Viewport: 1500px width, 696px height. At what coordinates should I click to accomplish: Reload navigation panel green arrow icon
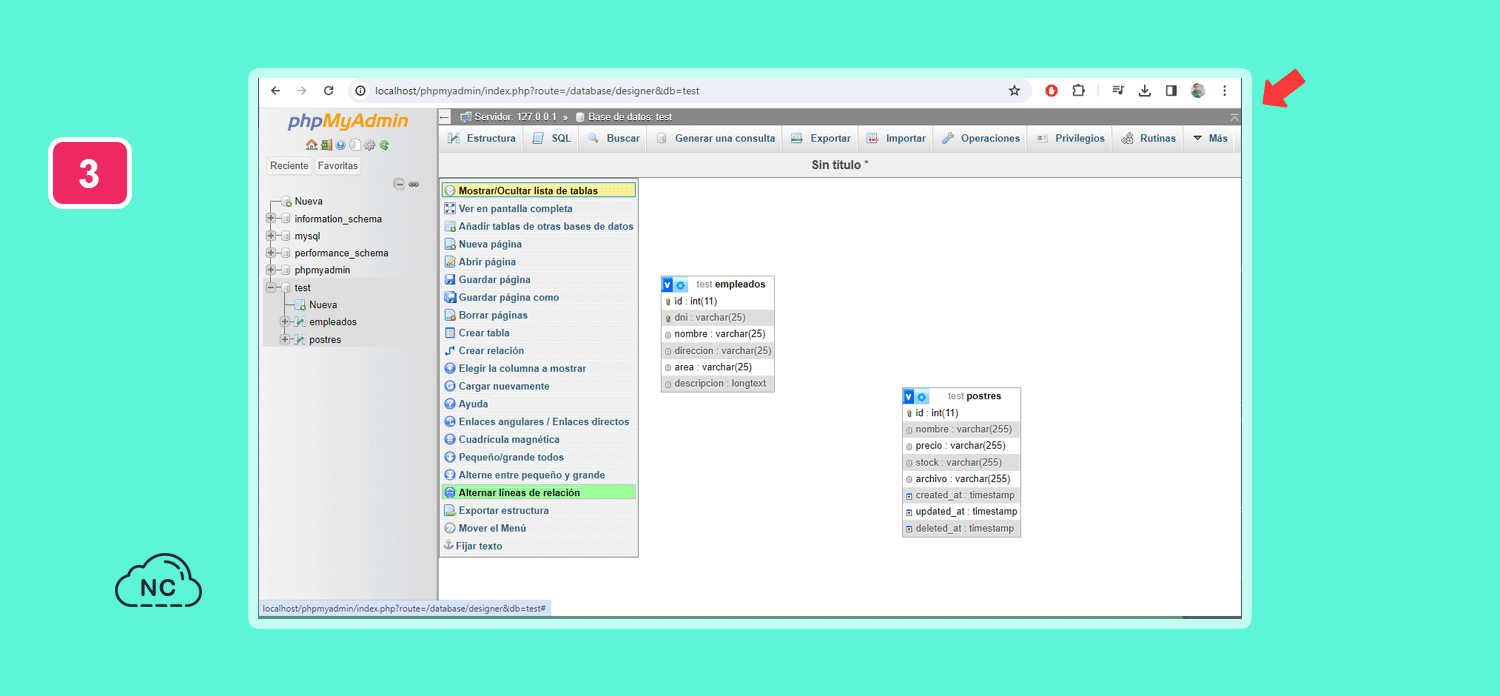coord(384,145)
